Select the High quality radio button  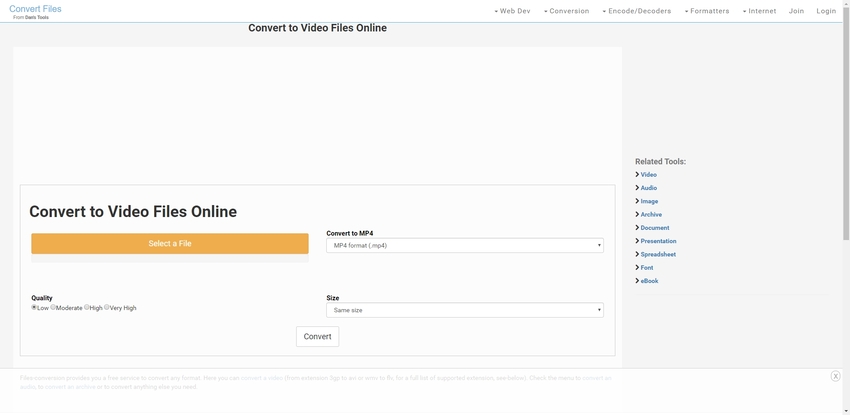(87, 307)
